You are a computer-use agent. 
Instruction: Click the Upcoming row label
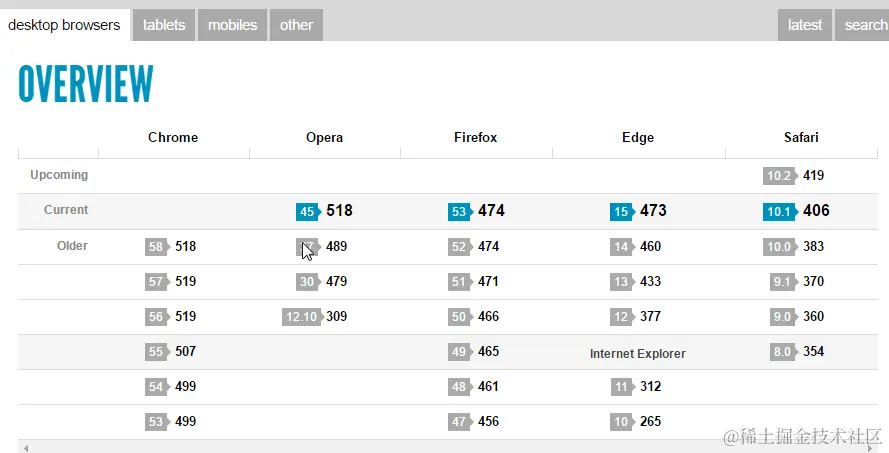[x=59, y=175]
